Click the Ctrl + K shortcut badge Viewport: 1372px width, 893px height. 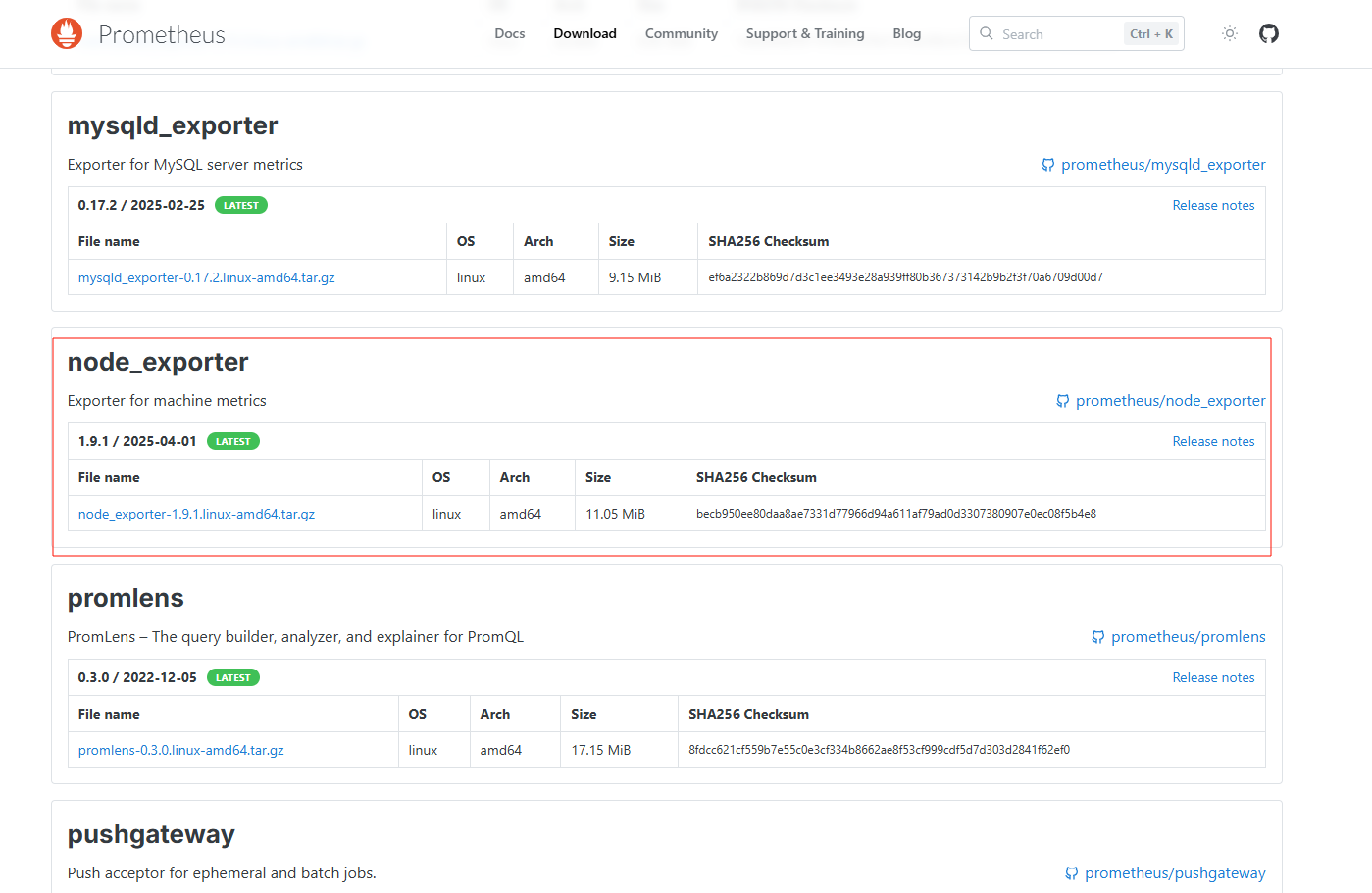click(1151, 33)
